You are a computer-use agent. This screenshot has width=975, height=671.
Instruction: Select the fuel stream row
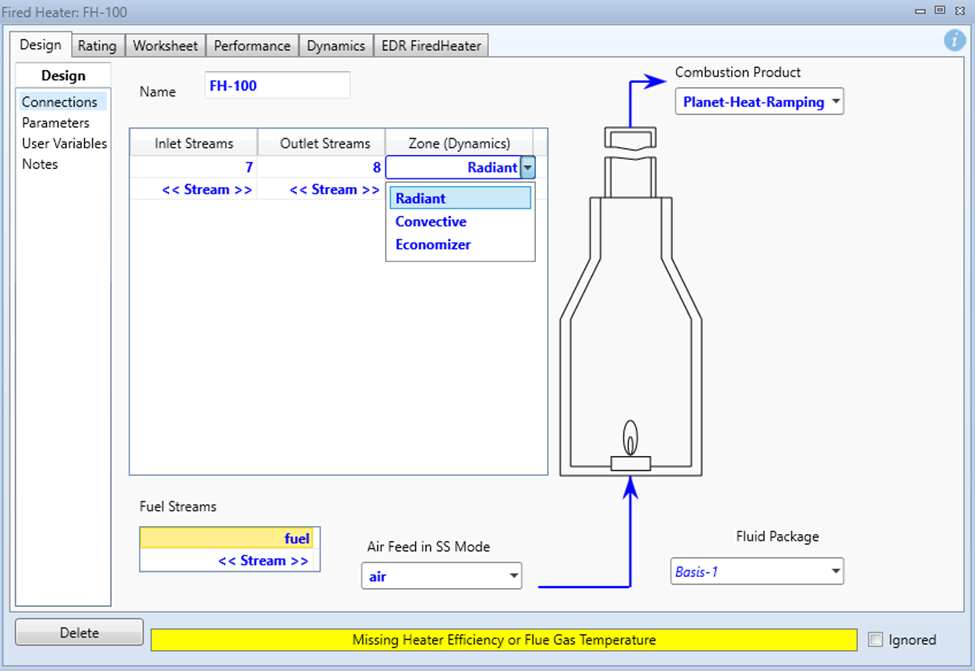pos(227,538)
